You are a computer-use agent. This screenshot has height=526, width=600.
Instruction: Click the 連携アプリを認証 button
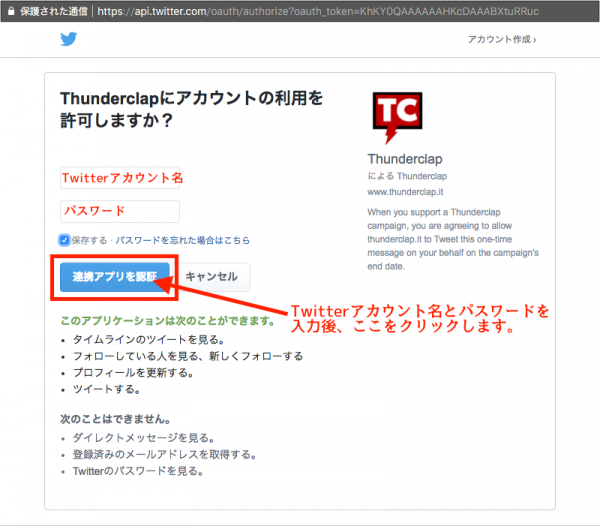point(115,277)
